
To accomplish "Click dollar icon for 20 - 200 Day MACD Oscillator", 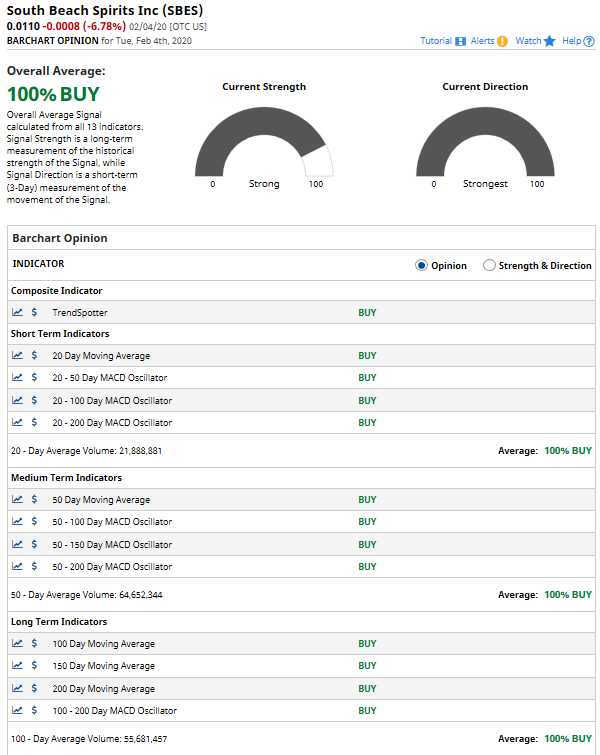I will (x=34, y=422).
